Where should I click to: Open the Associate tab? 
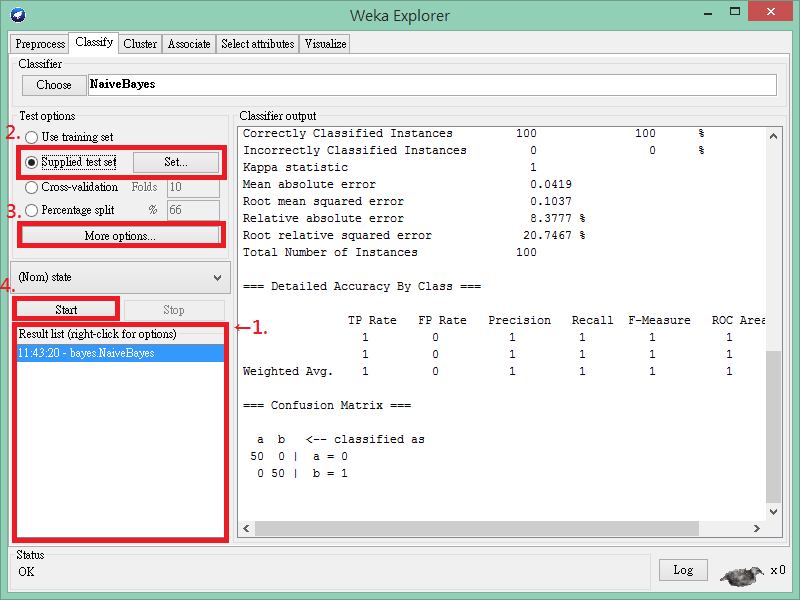coord(189,44)
